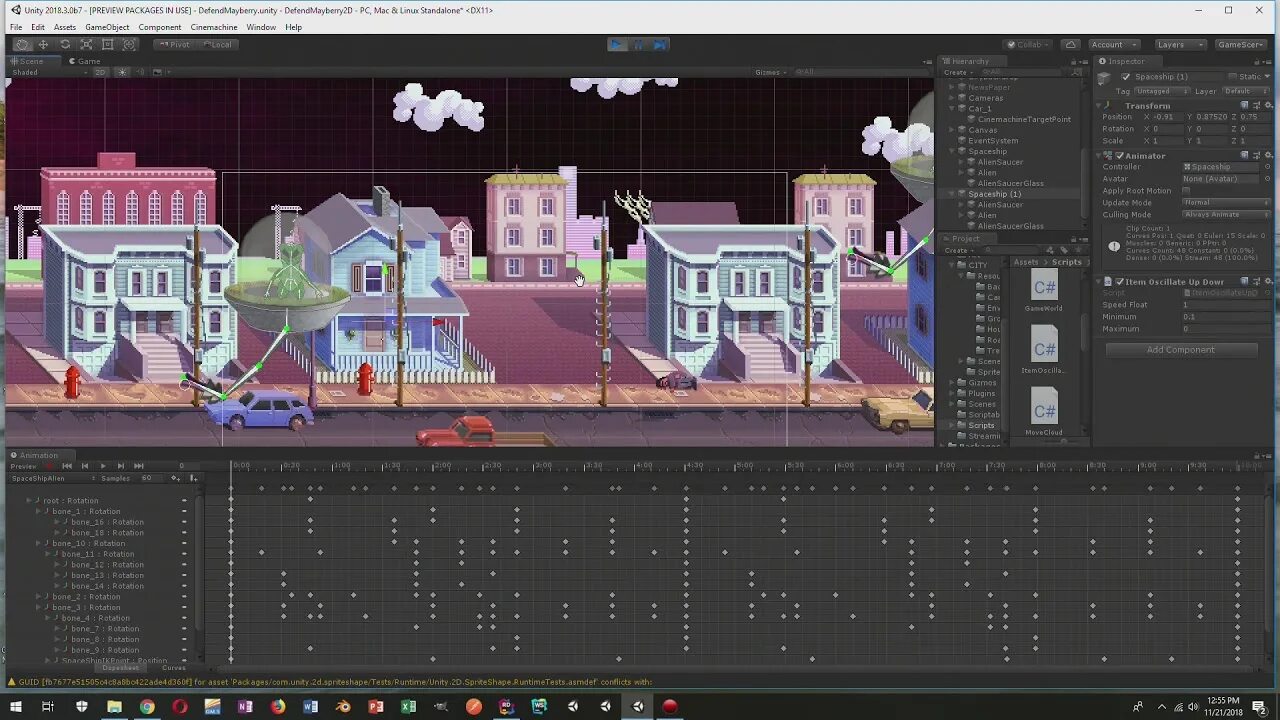Switch animation view to Curves
This screenshot has width=1280, height=720.
[x=173, y=667]
